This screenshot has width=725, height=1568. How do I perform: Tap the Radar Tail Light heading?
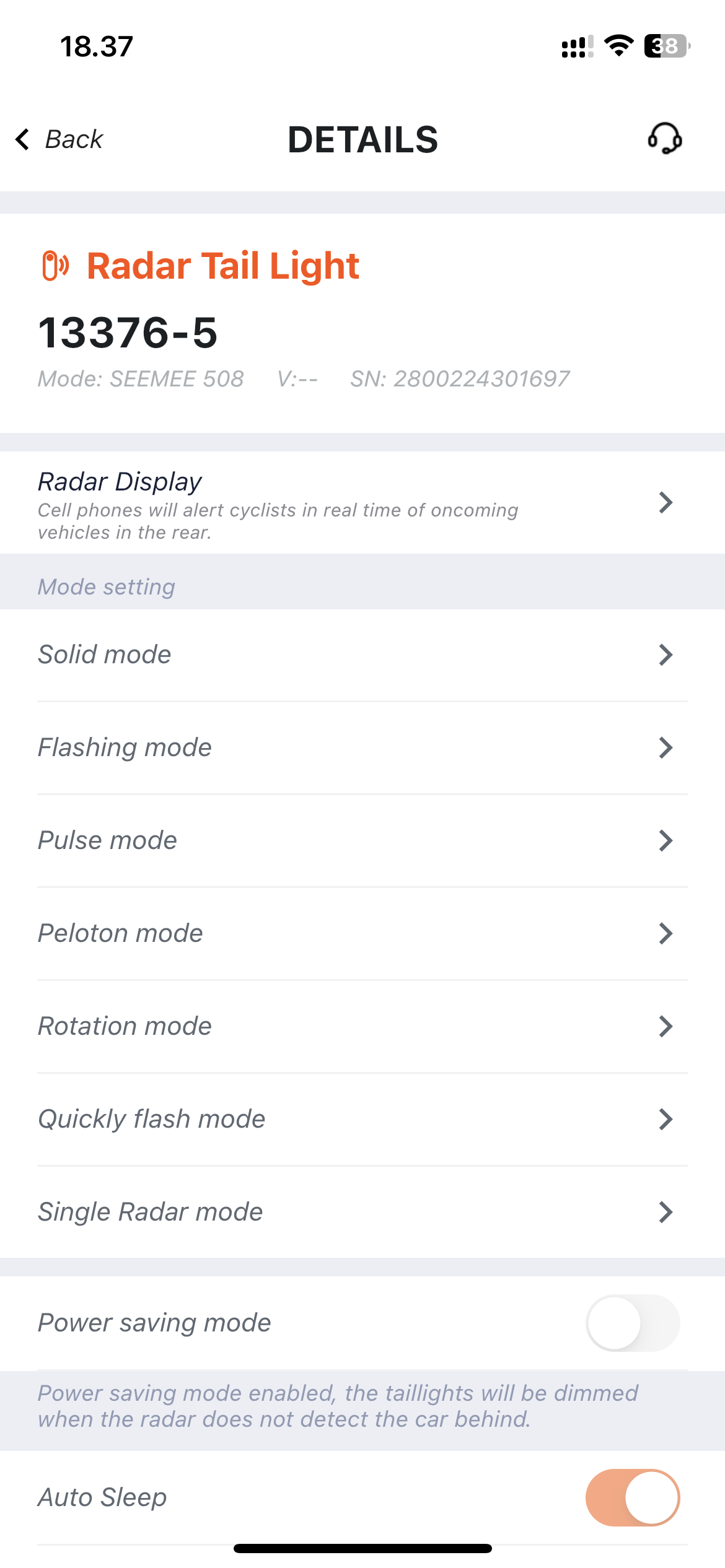223,266
